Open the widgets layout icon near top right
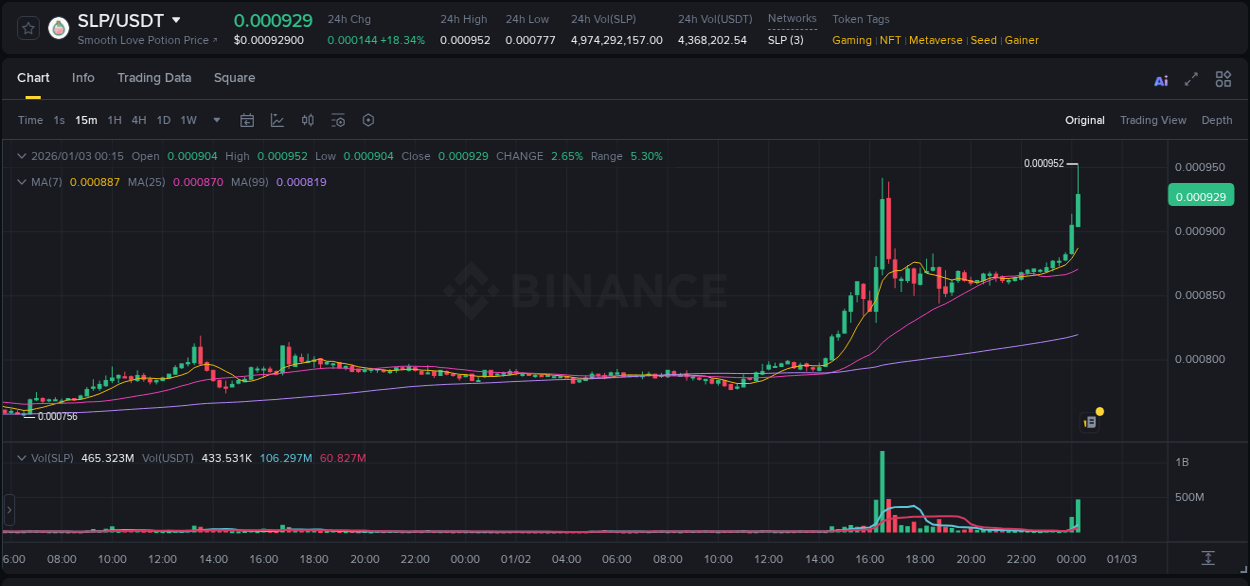The height and width of the screenshot is (586, 1250). (1223, 78)
